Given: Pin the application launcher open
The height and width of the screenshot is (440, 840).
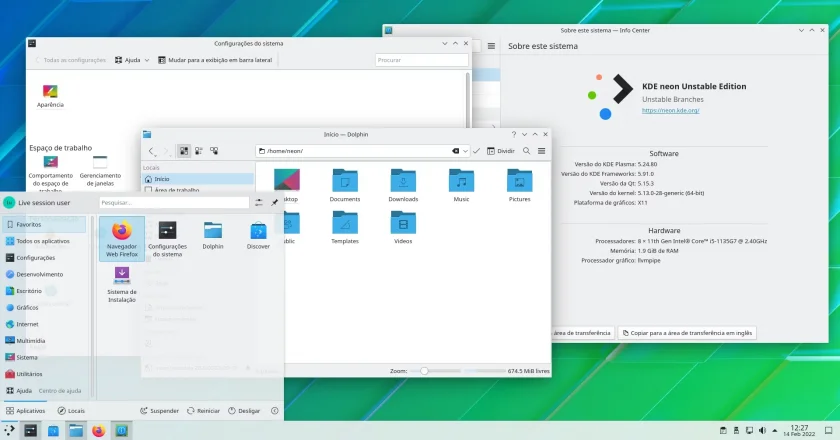Looking at the screenshot, I should coord(274,203).
